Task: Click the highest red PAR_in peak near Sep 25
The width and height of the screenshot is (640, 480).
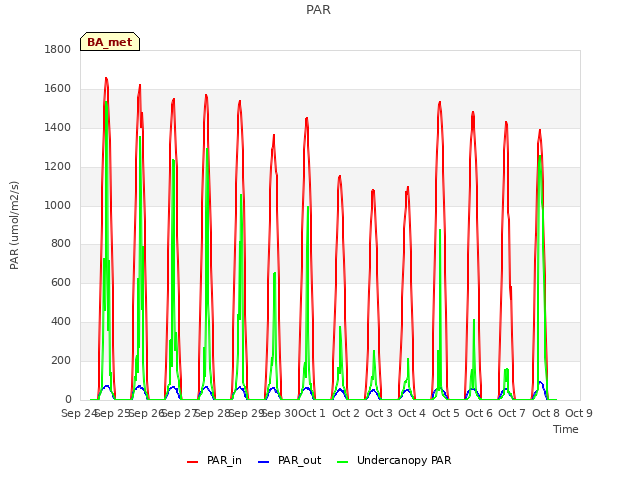Action: 106,78
